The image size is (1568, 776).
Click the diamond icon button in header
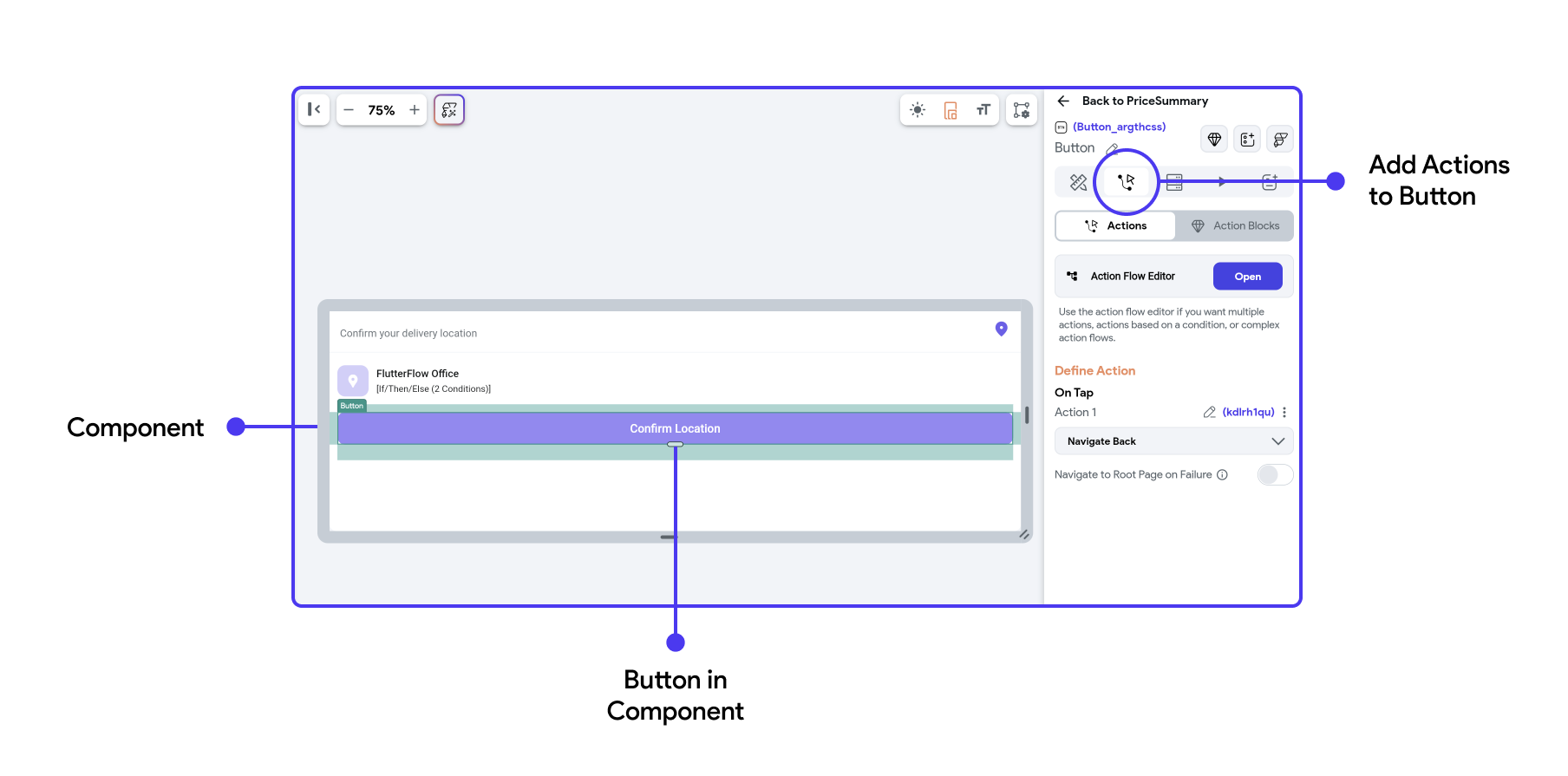[1214, 140]
